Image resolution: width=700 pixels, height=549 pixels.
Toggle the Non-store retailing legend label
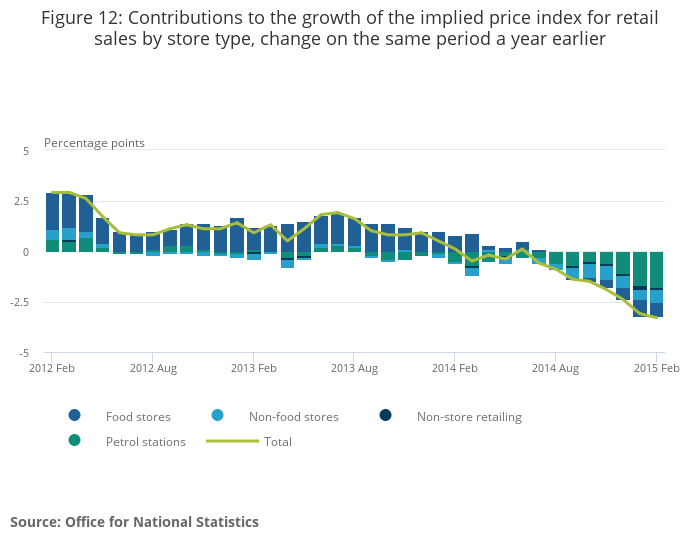469,417
